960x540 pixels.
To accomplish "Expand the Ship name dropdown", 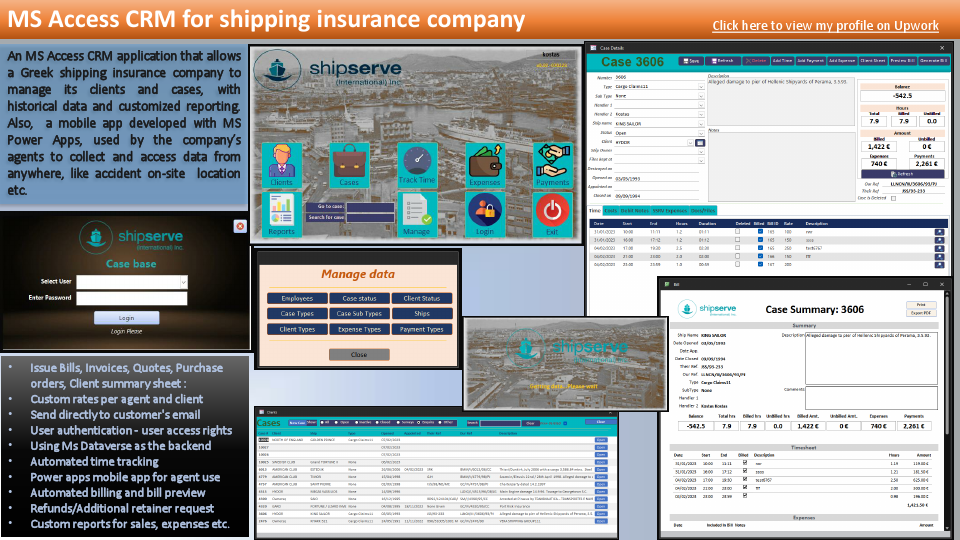I will tap(701, 124).
